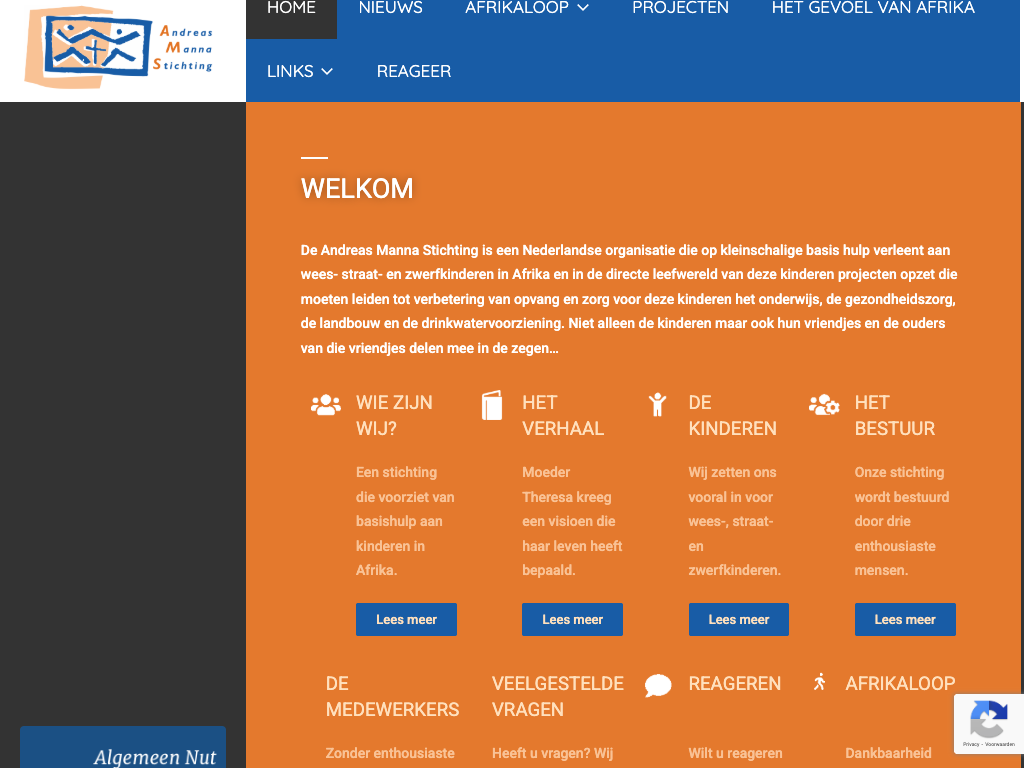The width and height of the screenshot is (1024, 768).
Task: Click the reCAPTCHA badge icon
Action: pyautogui.click(x=988, y=722)
